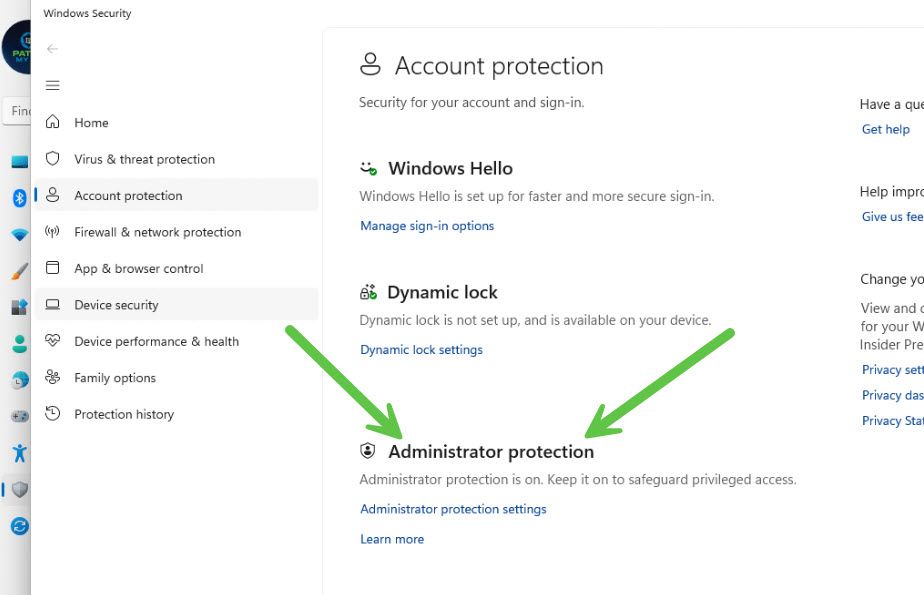
Task: Click the Find search field in Settings
Action: [16, 111]
